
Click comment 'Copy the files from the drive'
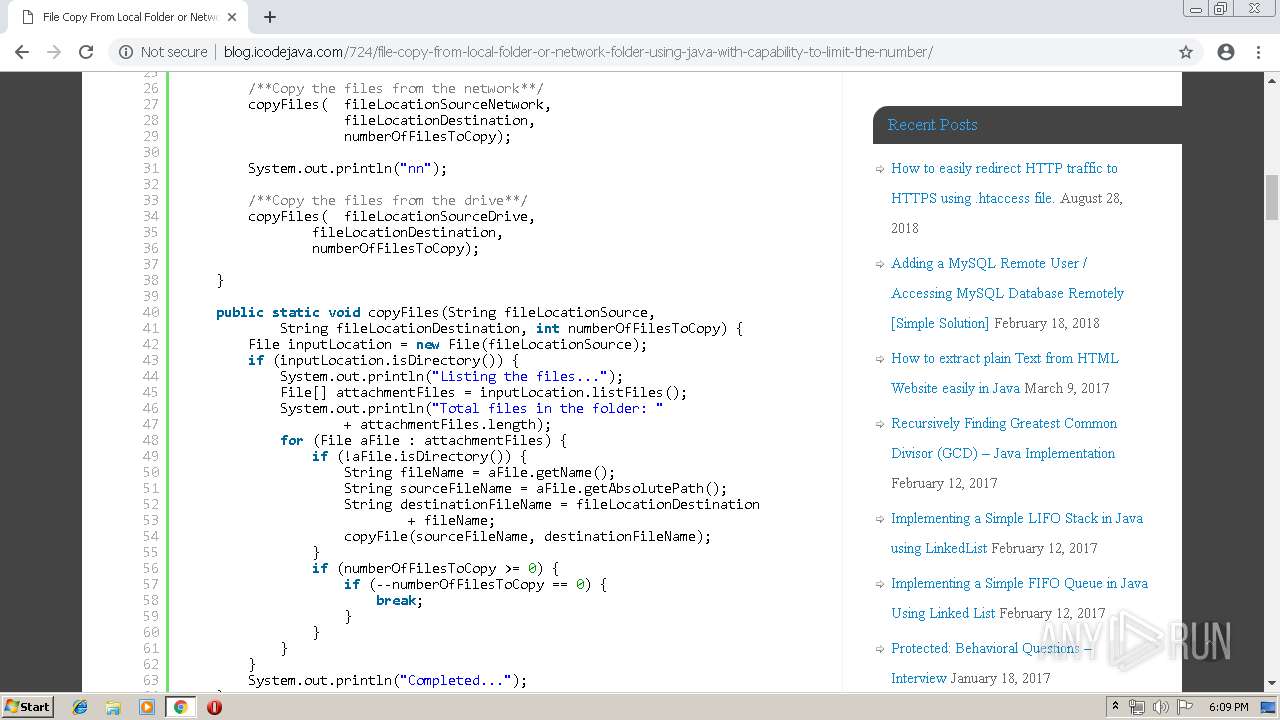(388, 200)
